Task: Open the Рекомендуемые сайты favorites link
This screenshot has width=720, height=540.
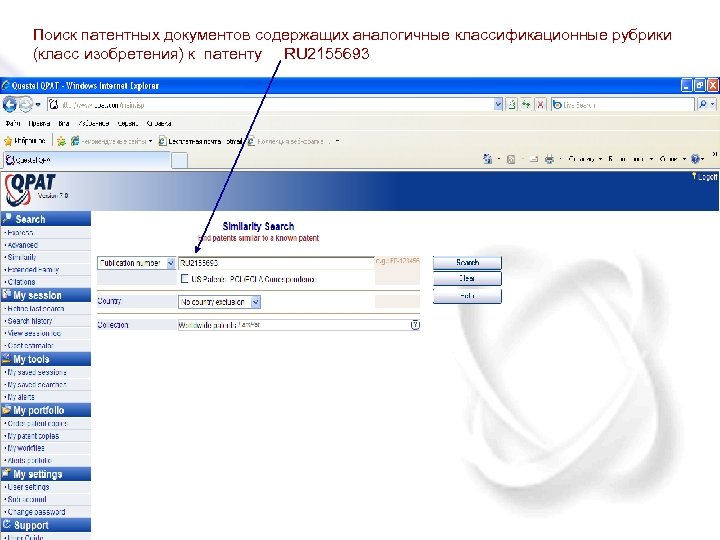Action: (112, 141)
